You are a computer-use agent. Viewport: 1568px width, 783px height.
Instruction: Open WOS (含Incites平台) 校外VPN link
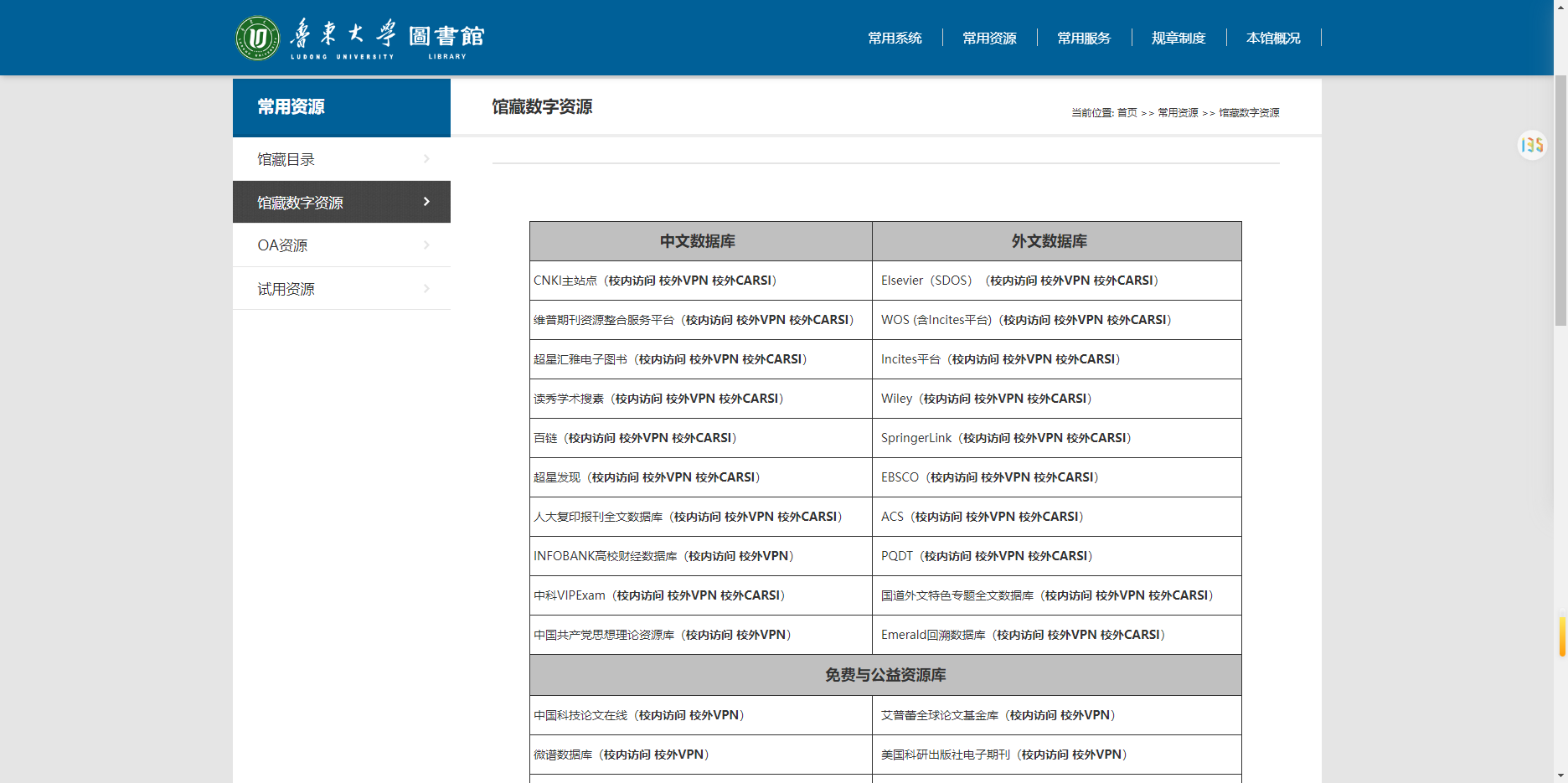[1078, 320]
